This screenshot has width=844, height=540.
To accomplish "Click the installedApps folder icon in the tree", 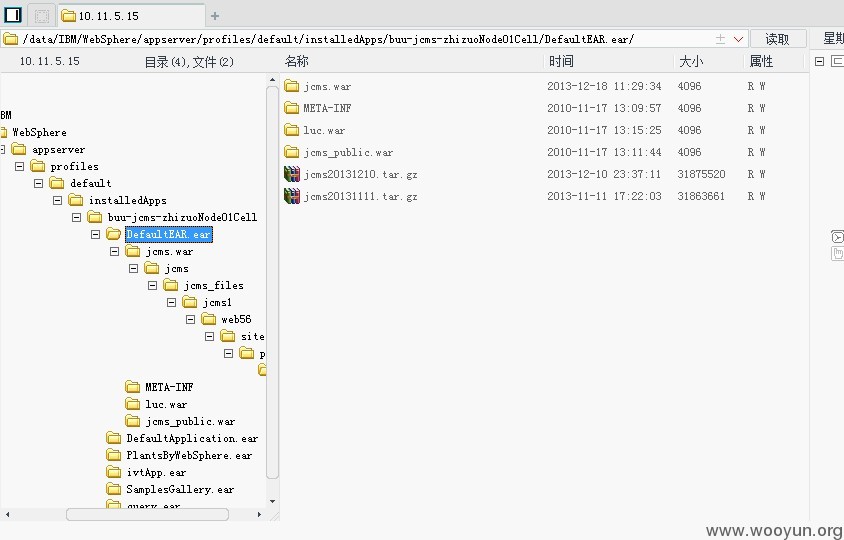I will click(x=75, y=200).
